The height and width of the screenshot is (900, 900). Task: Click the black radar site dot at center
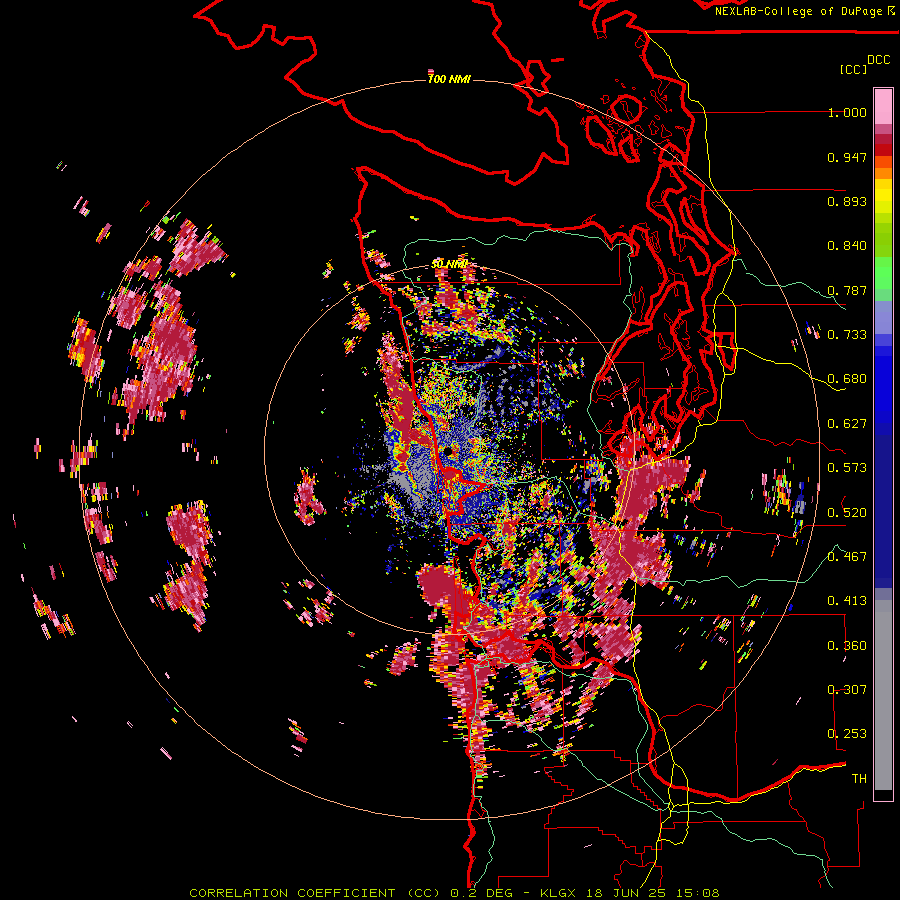click(447, 452)
